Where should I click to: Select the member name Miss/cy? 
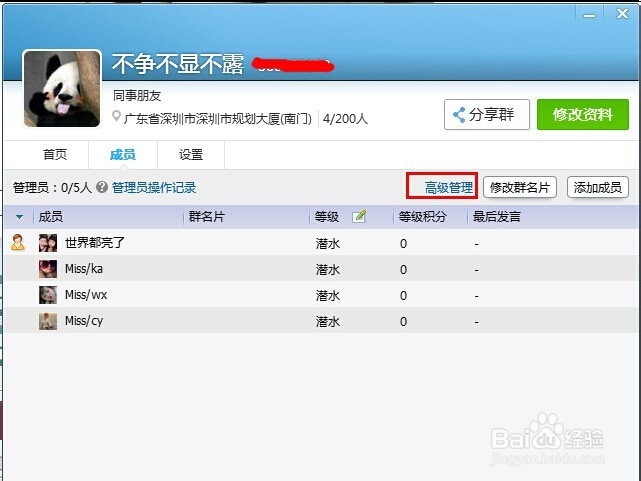(x=84, y=321)
